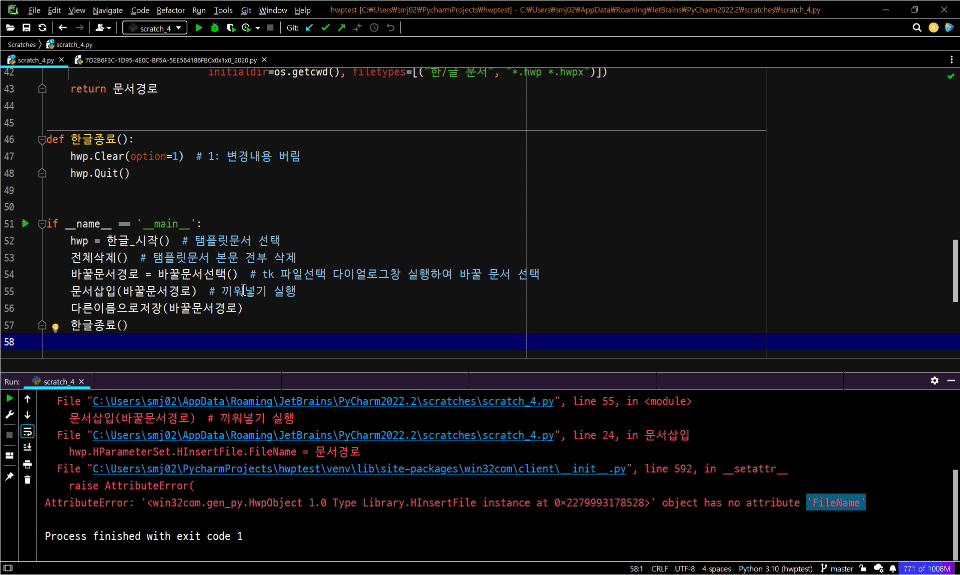This screenshot has height=575, width=960.
Task: Open Python 3.10 (hwptest) interpreter selector
Action: (775, 568)
